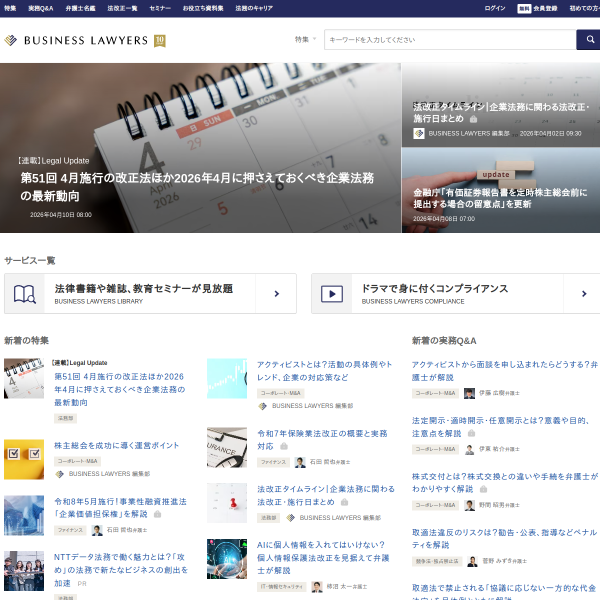
Task: Click group photo thumbnail for NTTデータ article
Action: tap(24, 571)
